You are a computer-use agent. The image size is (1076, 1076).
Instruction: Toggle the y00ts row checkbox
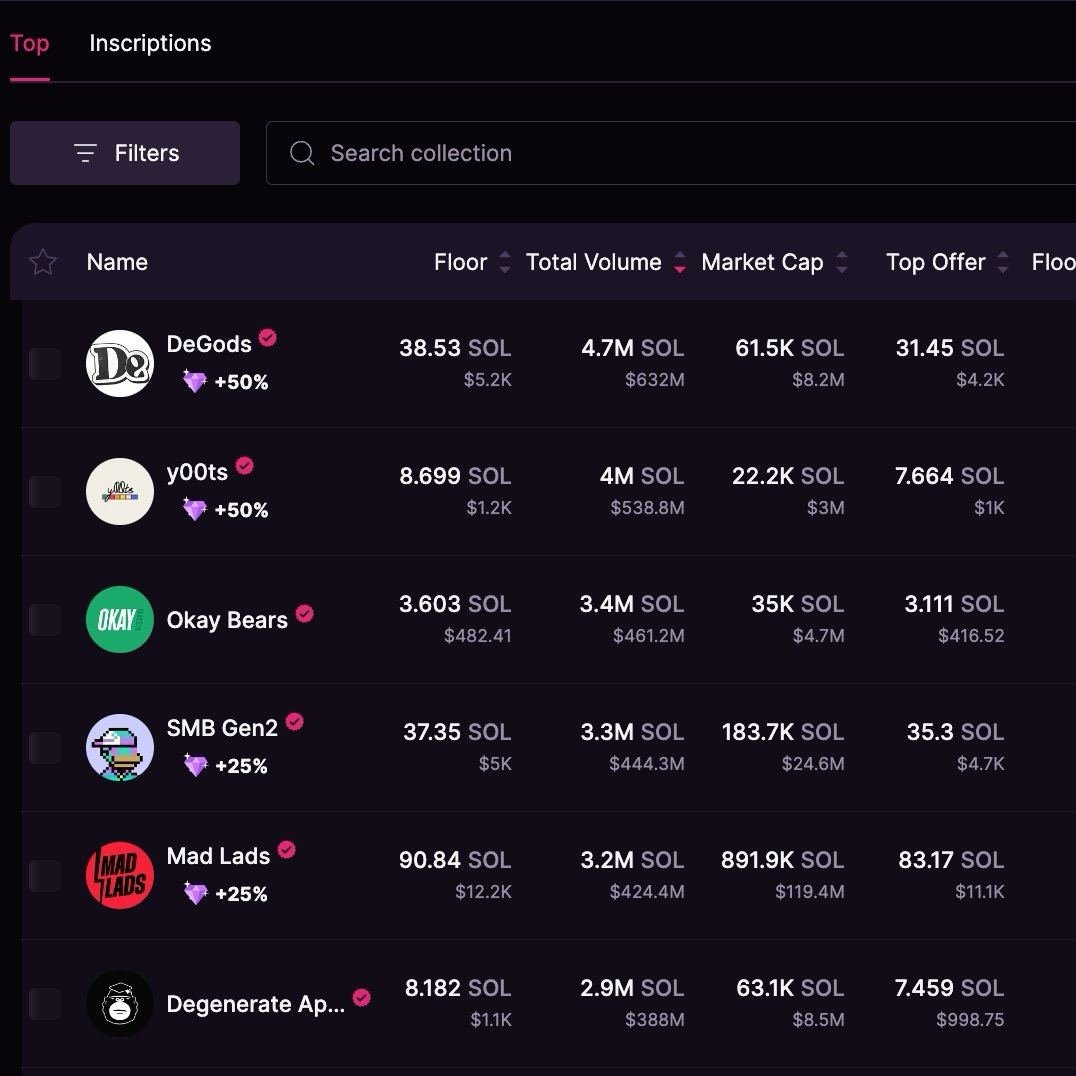(x=45, y=491)
